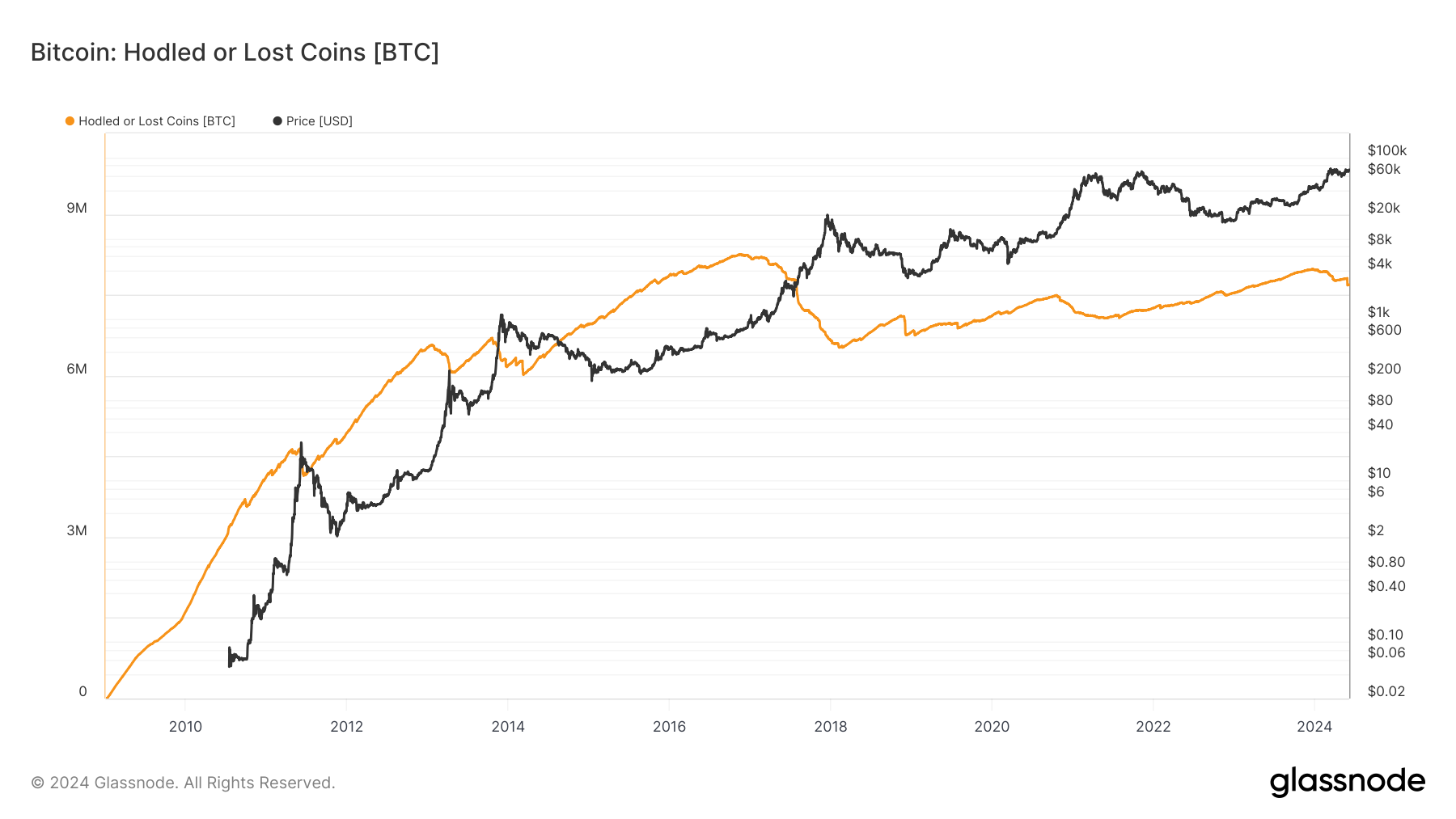Click the 9M left axis label

(x=77, y=209)
